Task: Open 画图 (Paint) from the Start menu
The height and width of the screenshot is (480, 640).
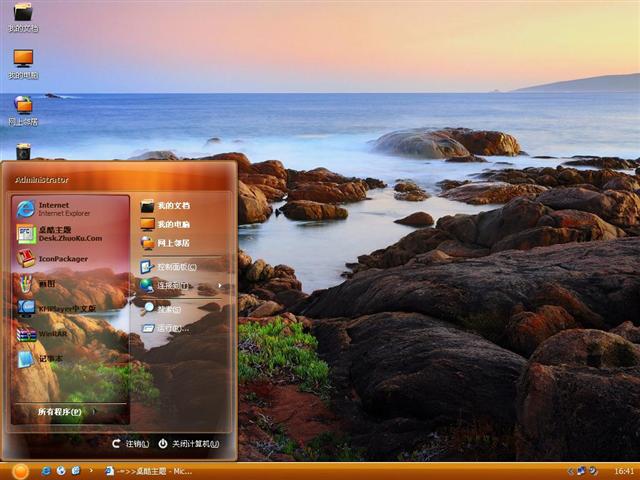Action: coord(47,284)
